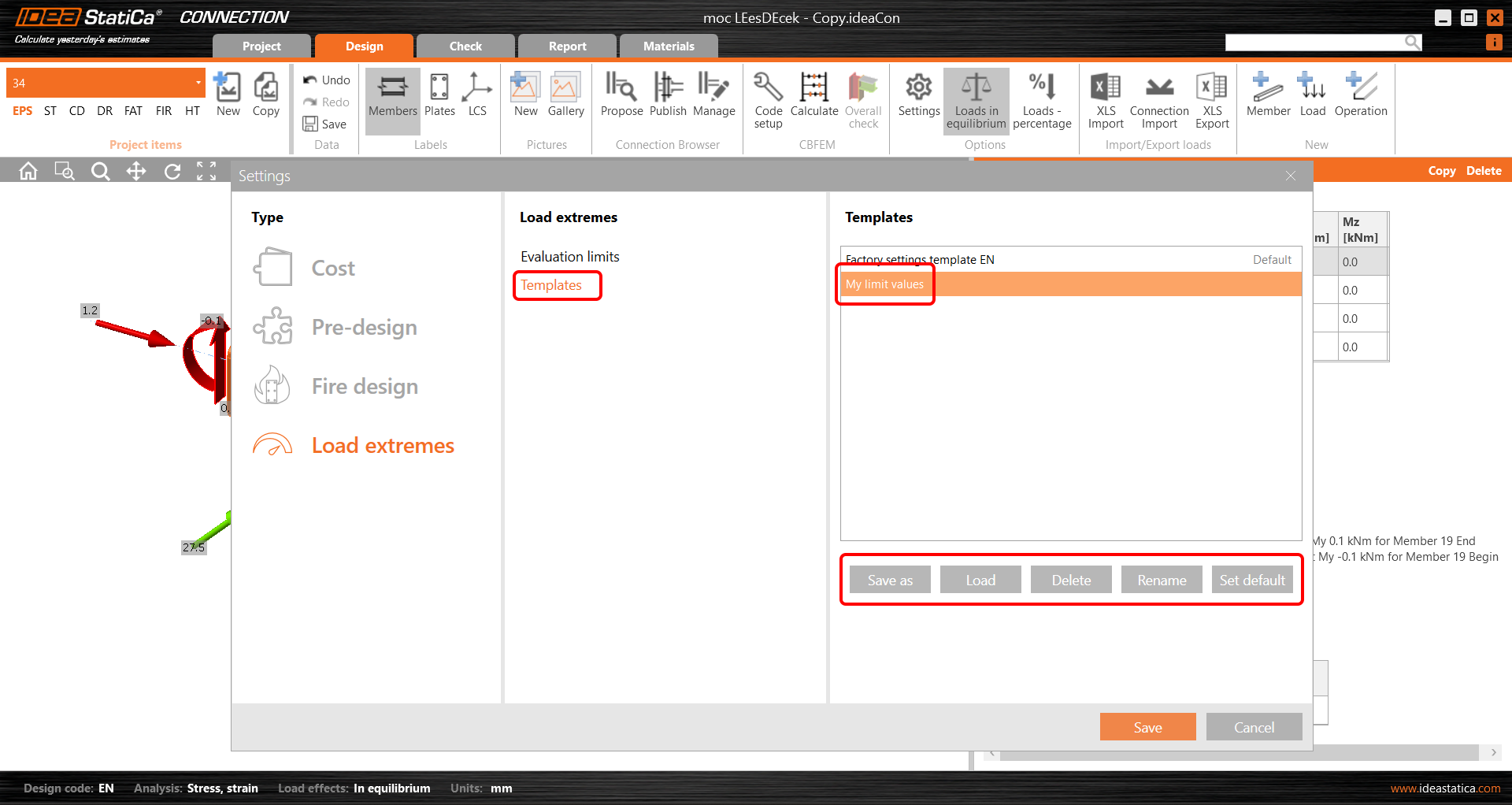Expand the project item 34 dropdown
The height and width of the screenshot is (805, 1512).
point(198,83)
